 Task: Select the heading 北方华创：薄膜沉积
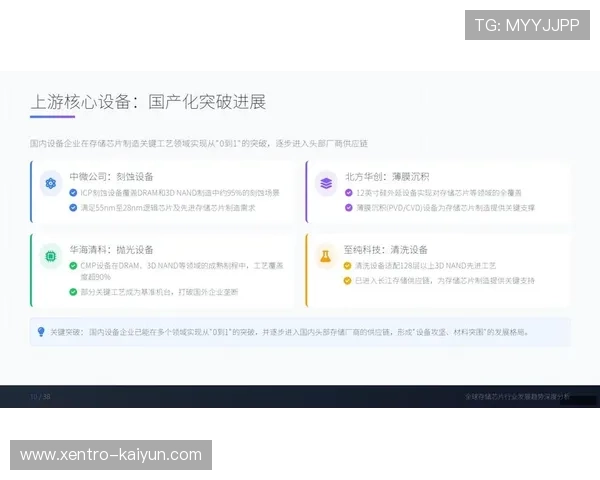point(387,177)
